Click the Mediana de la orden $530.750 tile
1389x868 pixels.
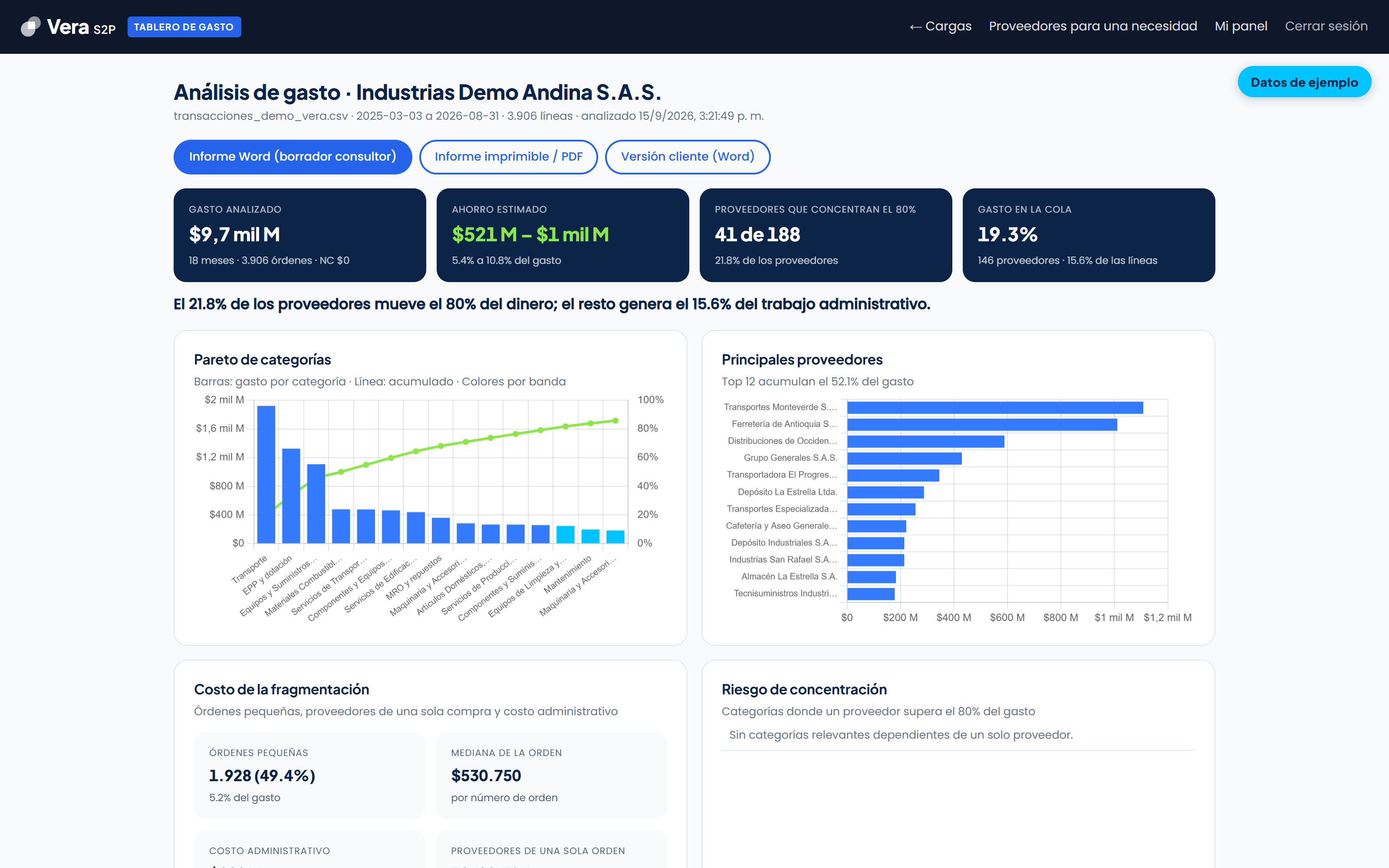click(551, 775)
